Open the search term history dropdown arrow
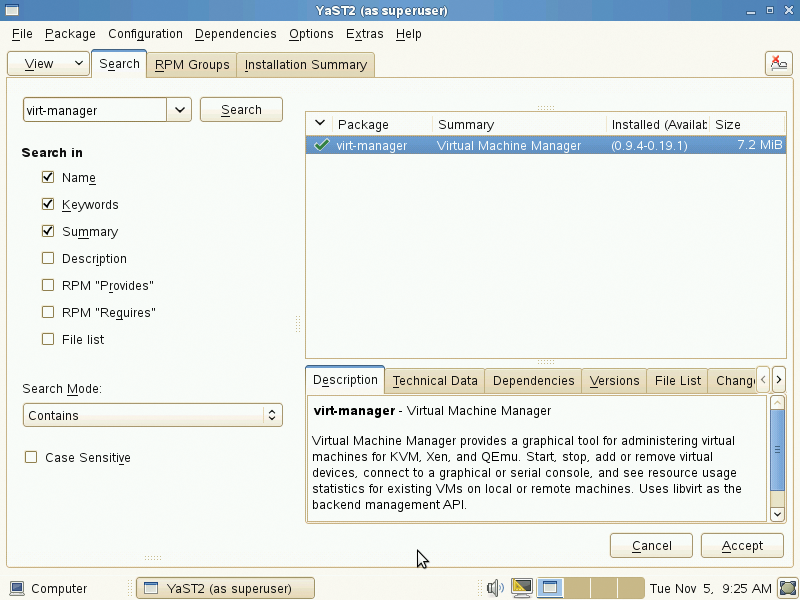Image resolution: width=800 pixels, height=600 pixels. click(180, 110)
